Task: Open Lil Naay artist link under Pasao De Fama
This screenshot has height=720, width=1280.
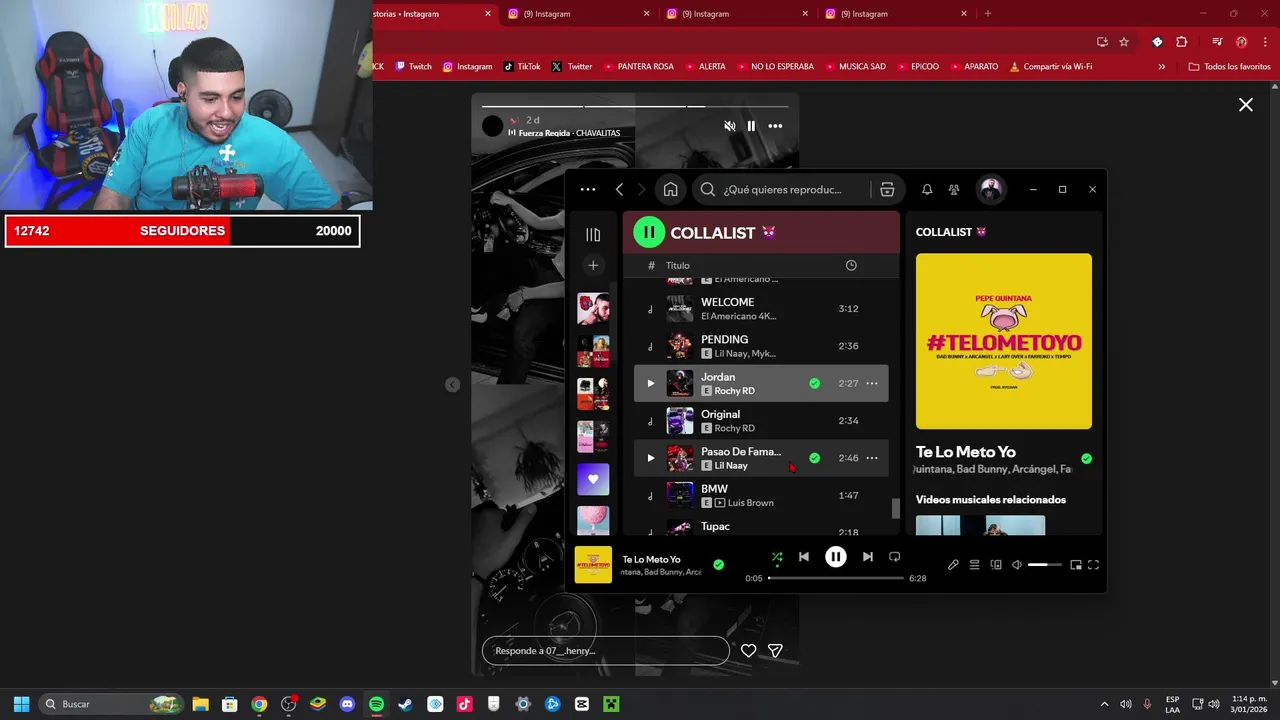Action: (x=731, y=466)
